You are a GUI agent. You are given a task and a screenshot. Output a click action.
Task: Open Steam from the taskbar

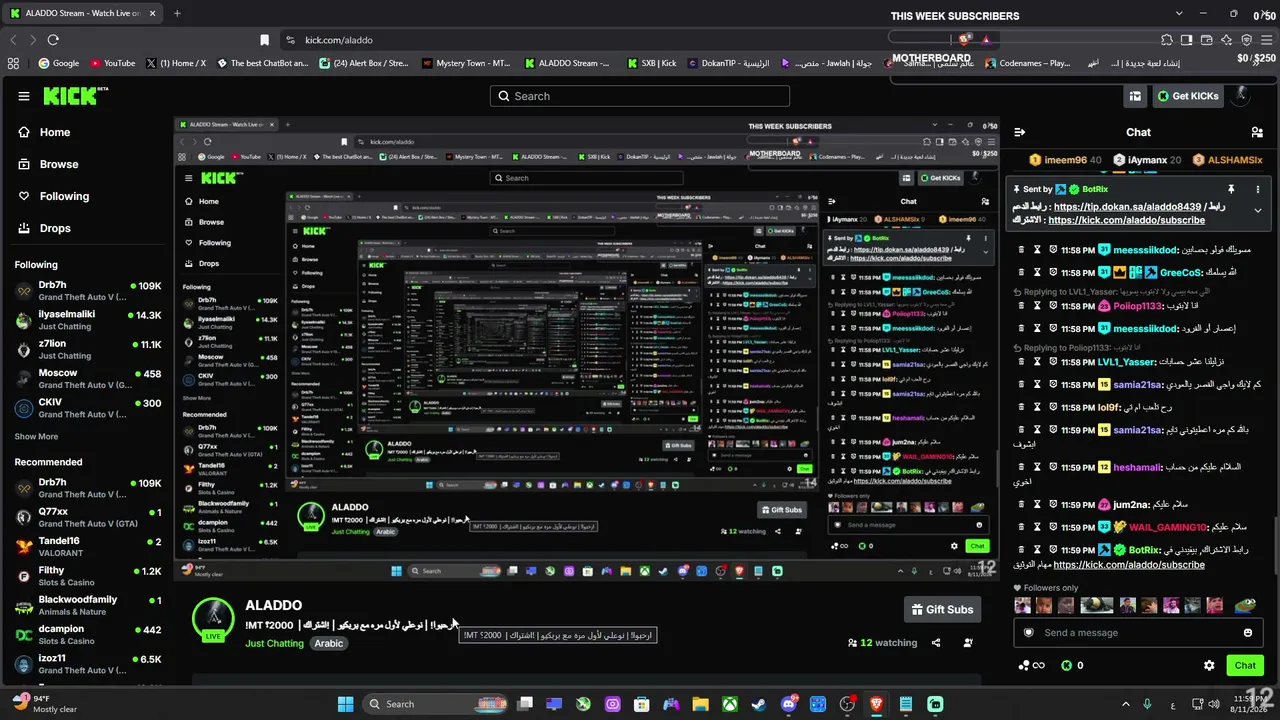760,704
